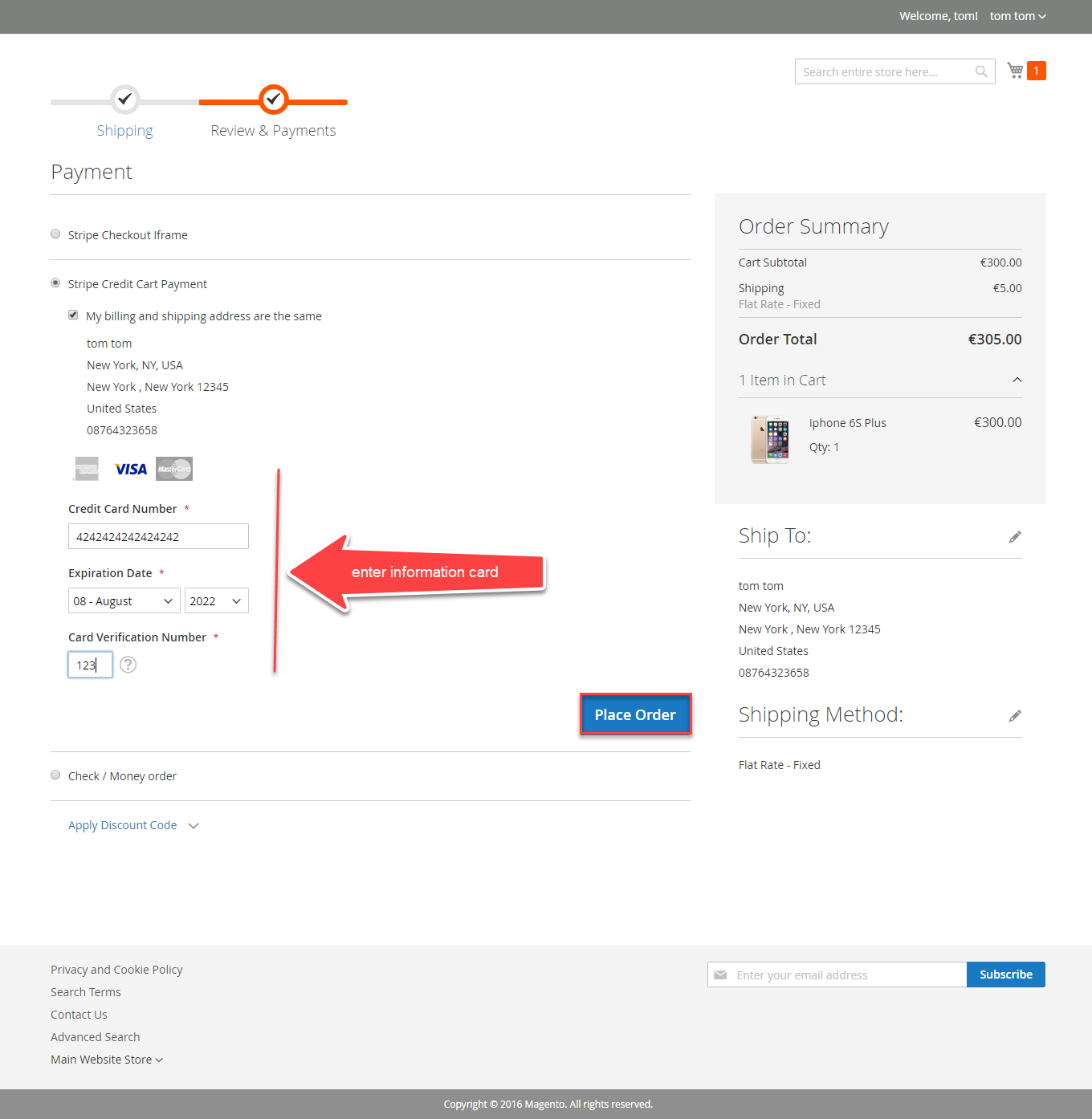Click the search magnifier icon
The height and width of the screenshot is (1119, 1092).
(x=981, y=71)
